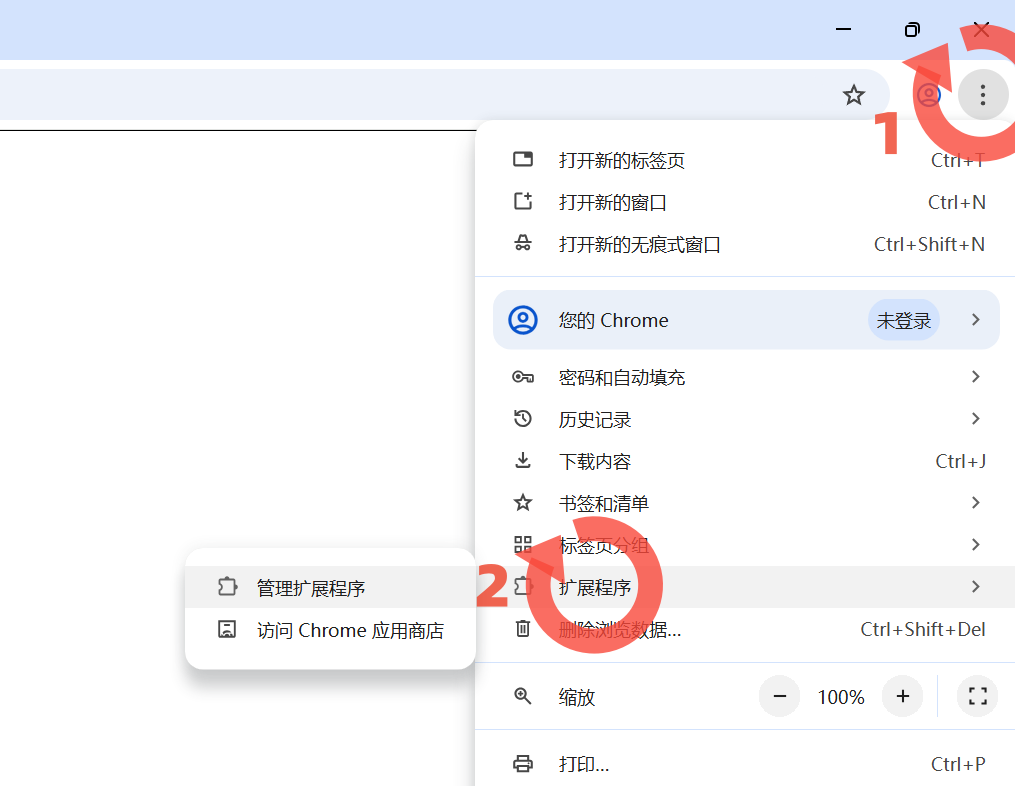Expand the 书签和清单 submenu arrow
Image resolution: width=1015 pixels, height=786 pixels.
(976, 503)
